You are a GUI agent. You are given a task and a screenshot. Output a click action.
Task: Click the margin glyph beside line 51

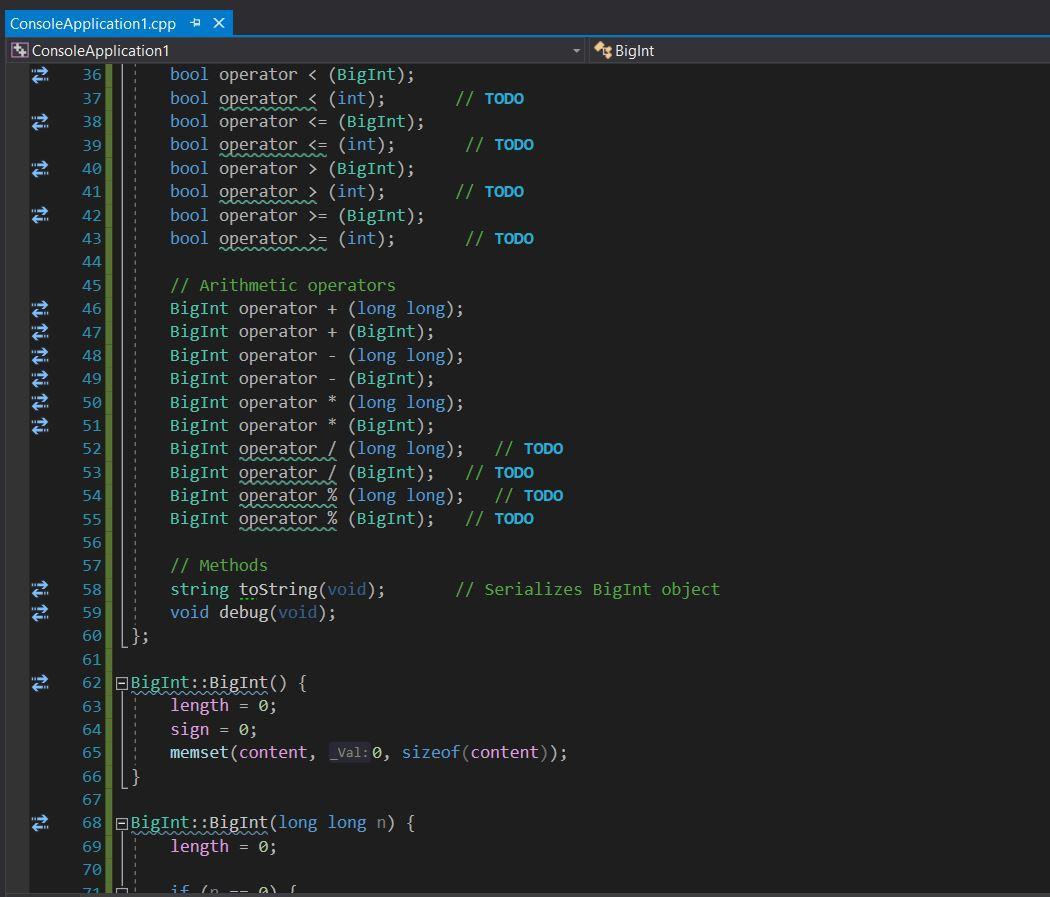click(40, 426)
